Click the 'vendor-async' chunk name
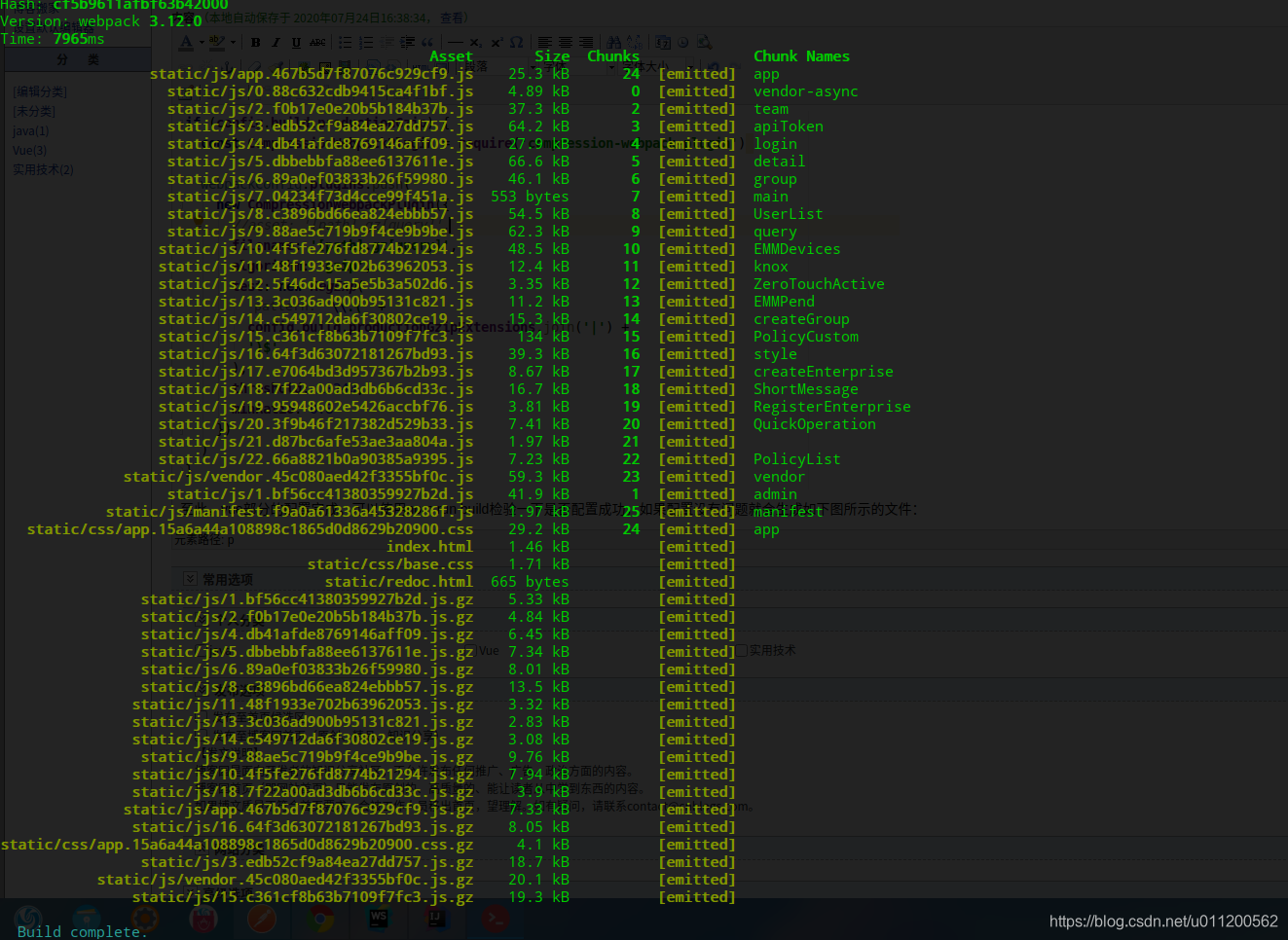1288x940 pixels. pyautogui.click(x=806, y=91)
